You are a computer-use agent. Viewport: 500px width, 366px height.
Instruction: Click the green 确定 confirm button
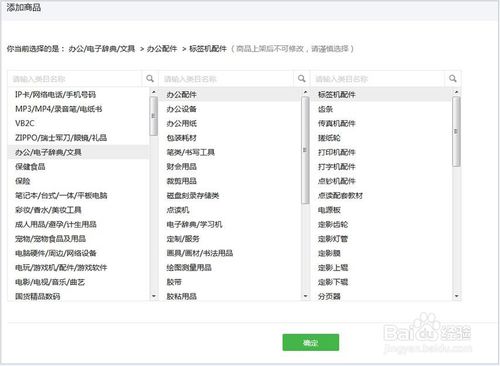coord(311,342)
